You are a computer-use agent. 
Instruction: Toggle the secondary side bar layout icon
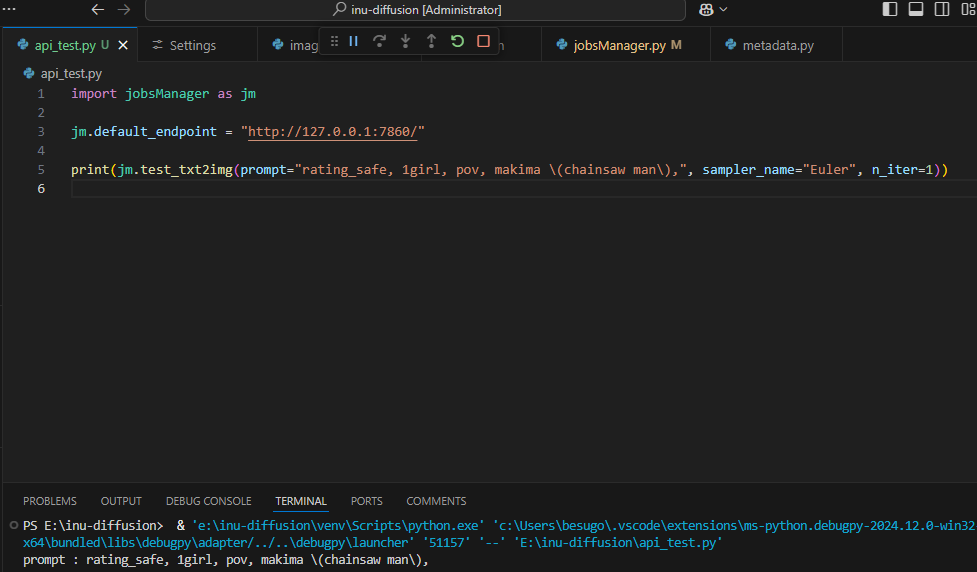click(941, 9)
